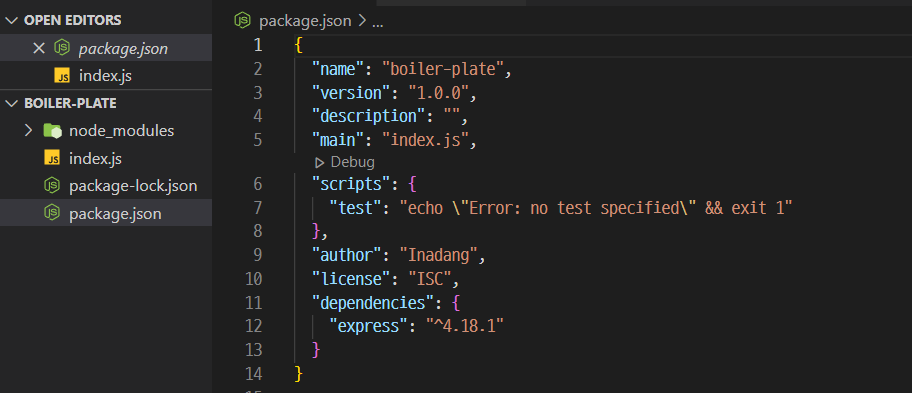912x393 pixels.
Task: Click Debug play triangle above scripts
Action: (x=319, y=163)
